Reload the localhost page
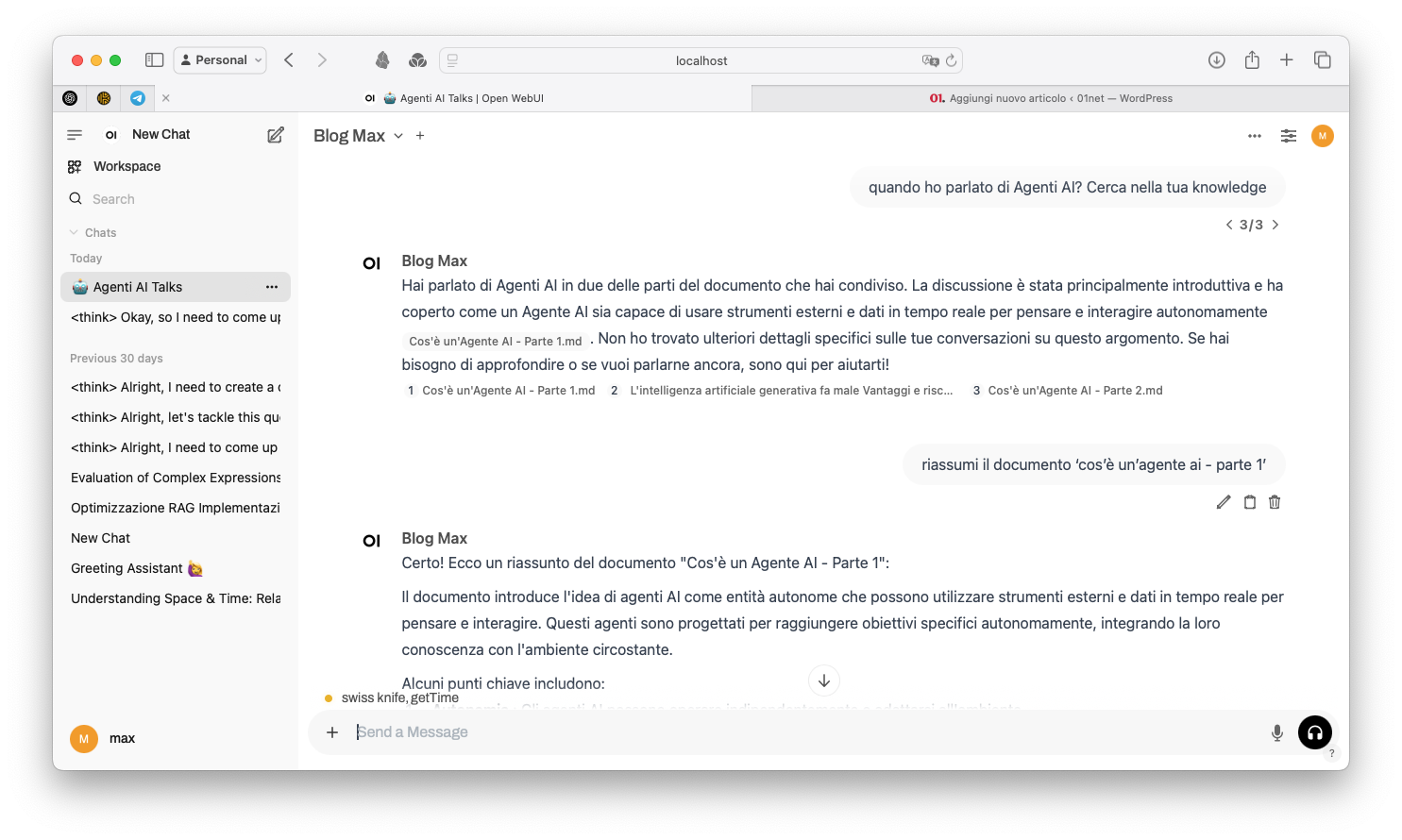The height and width of the screenshot is (840, 1402). point(951,60)
